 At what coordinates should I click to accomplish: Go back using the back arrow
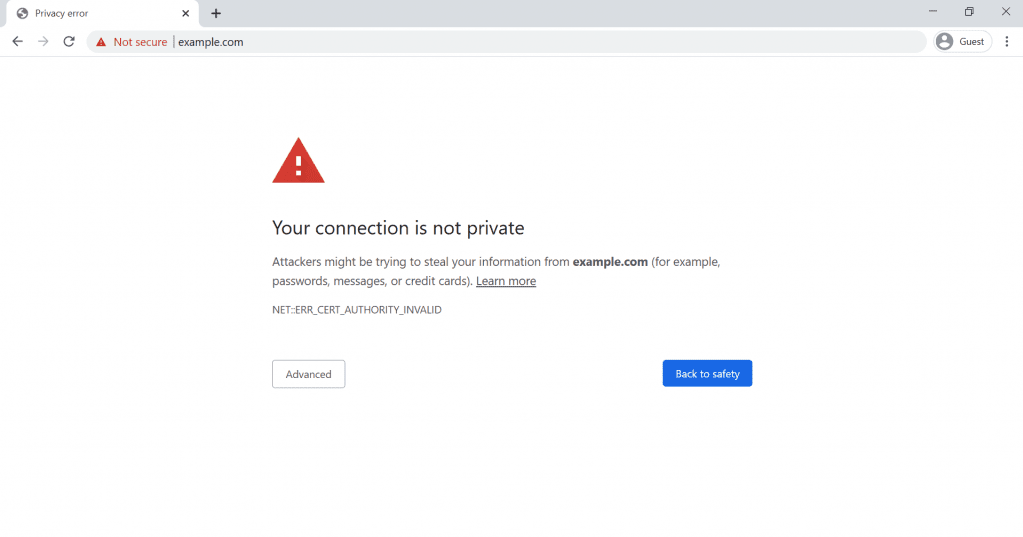coord(18,42)
